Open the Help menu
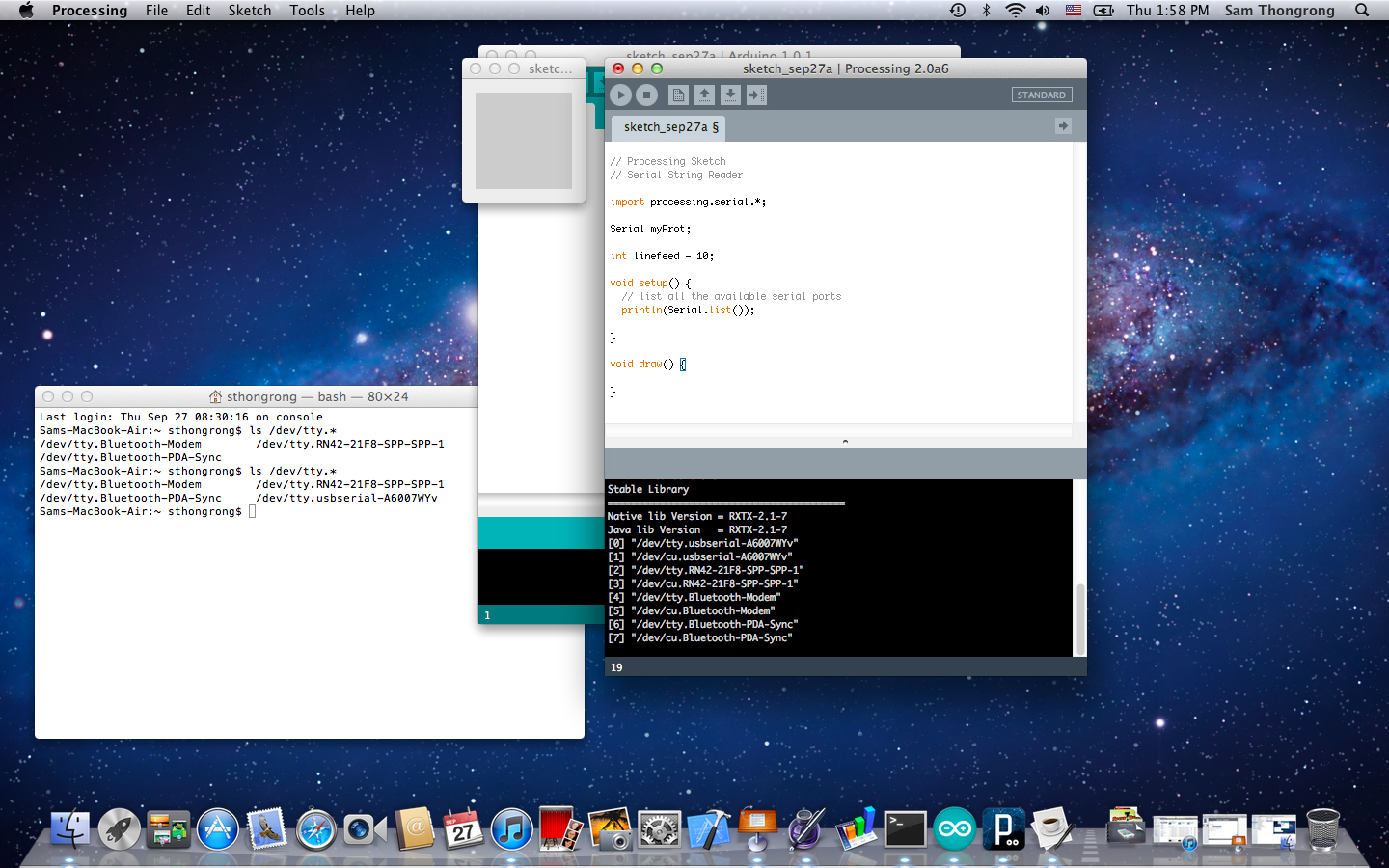This screenshot has width=1389, height=868. [360, 11]
